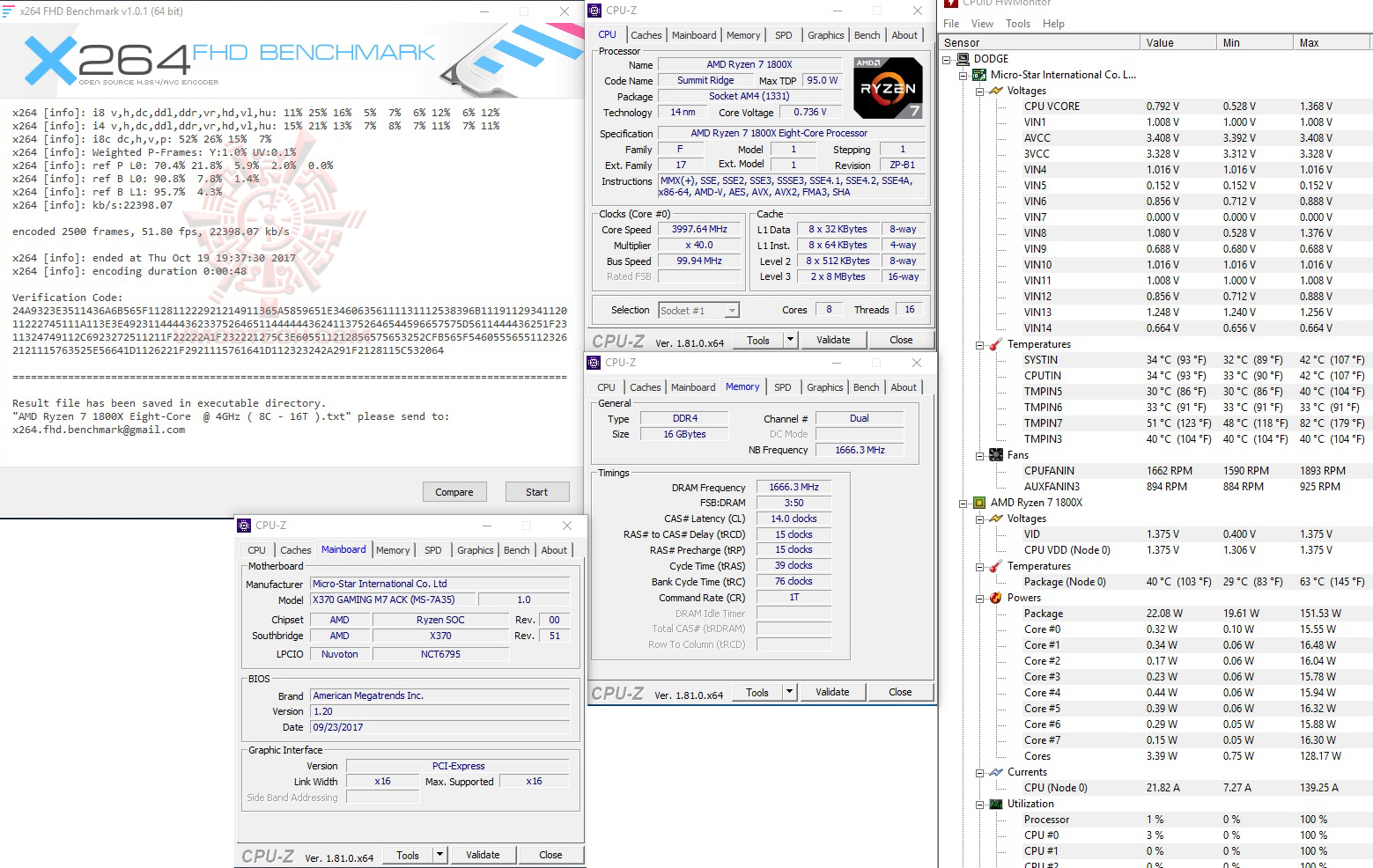Click the Utilization icon in HWMonitor
Viewport: 1373px width, 868px height.
994,803
